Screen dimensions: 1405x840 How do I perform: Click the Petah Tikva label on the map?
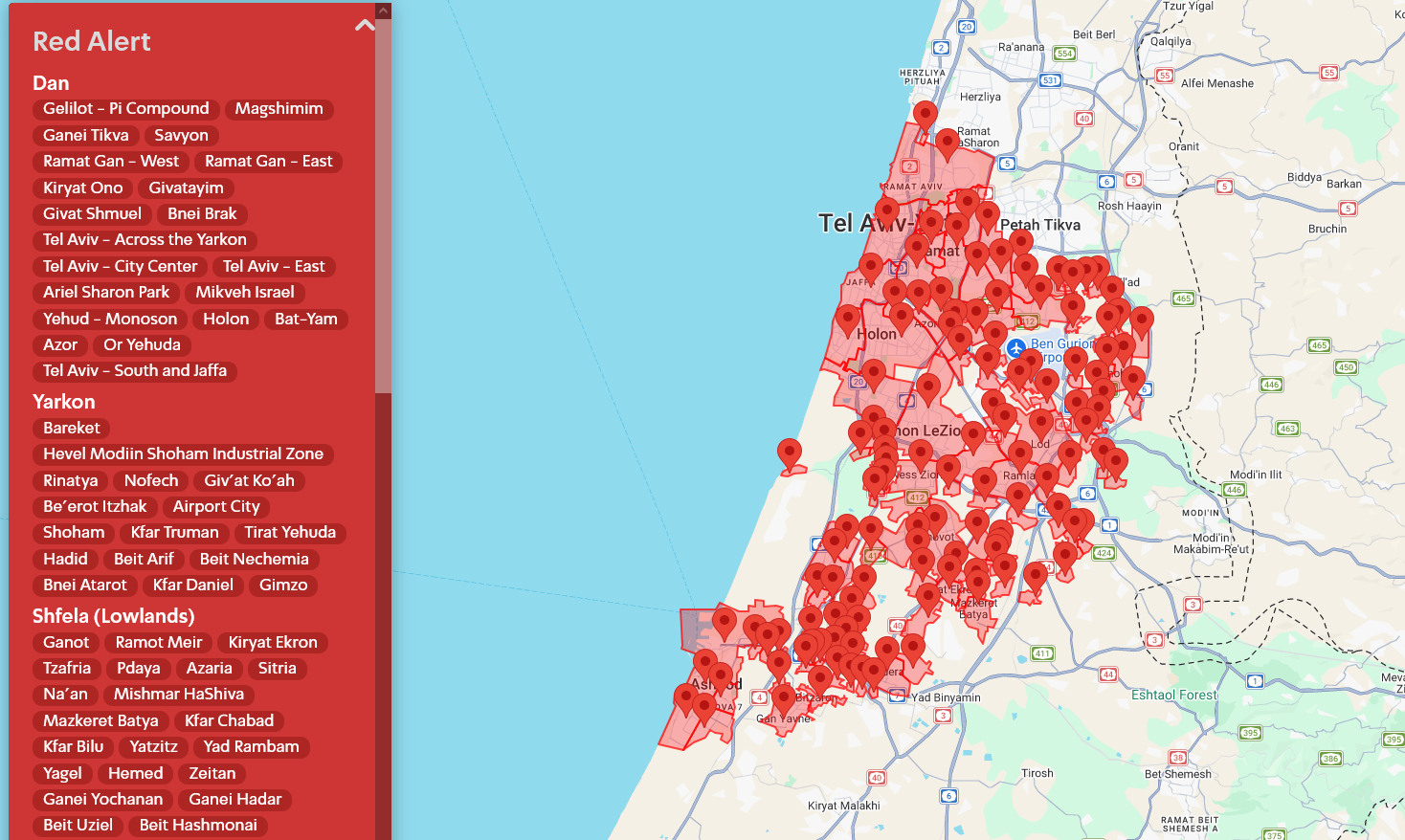(1040, 225)
